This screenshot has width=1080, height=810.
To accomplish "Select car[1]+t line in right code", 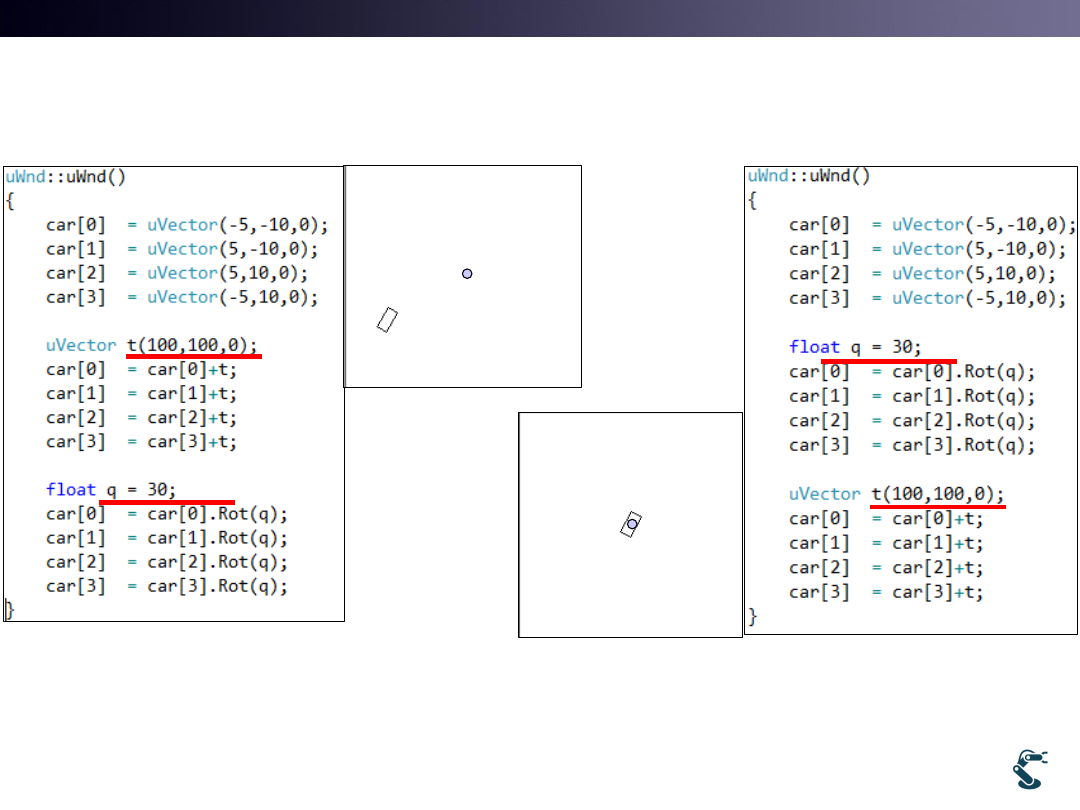I will tap(886, 543).
